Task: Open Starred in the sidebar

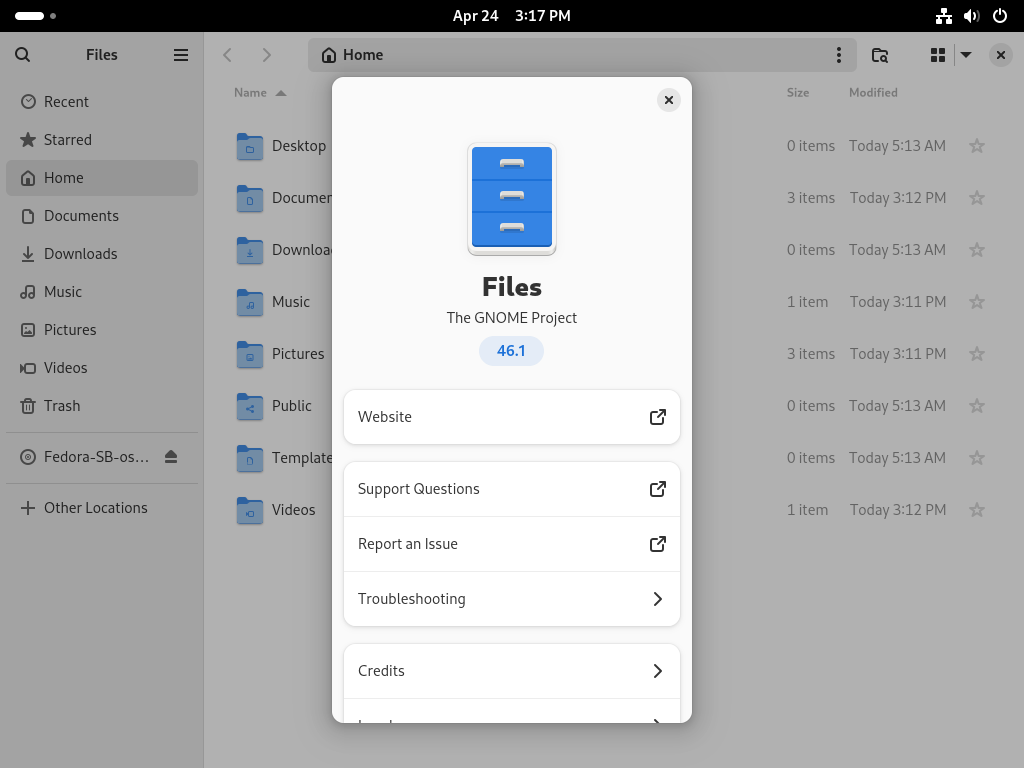Action: (102, 140)
